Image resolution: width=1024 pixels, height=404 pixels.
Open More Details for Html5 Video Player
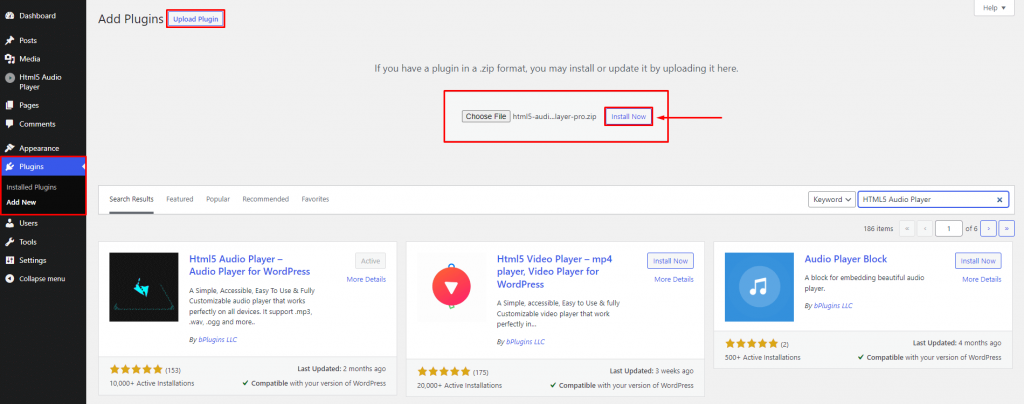click(674, 279)
